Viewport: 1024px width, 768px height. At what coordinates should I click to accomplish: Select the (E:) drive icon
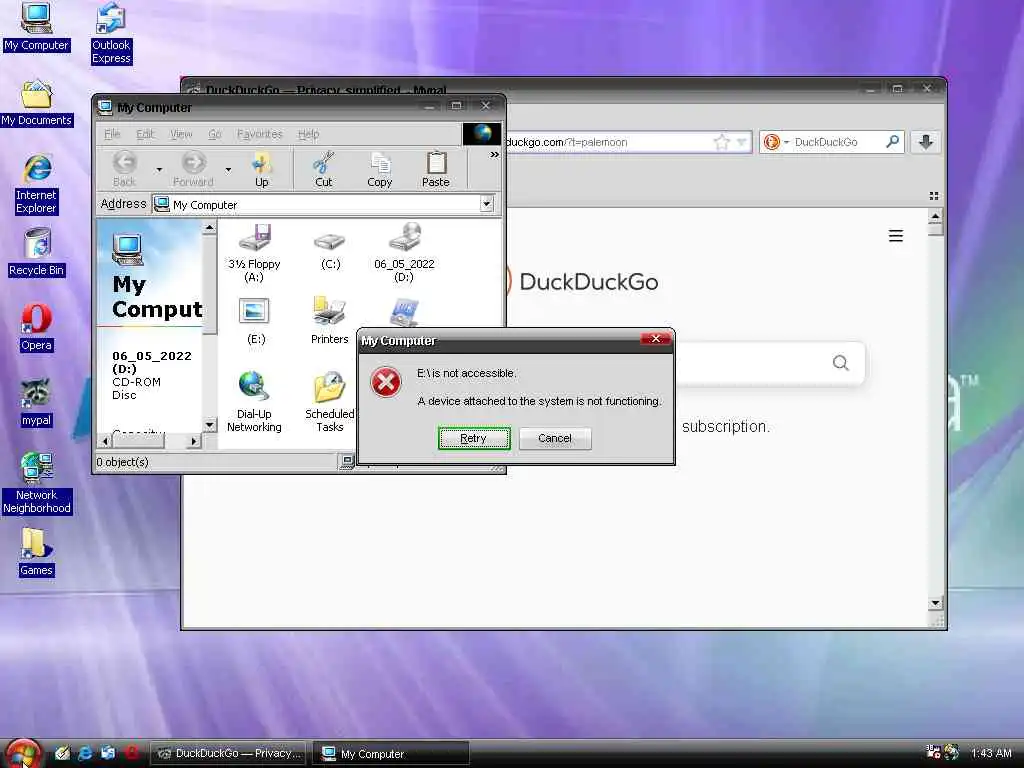255,321
